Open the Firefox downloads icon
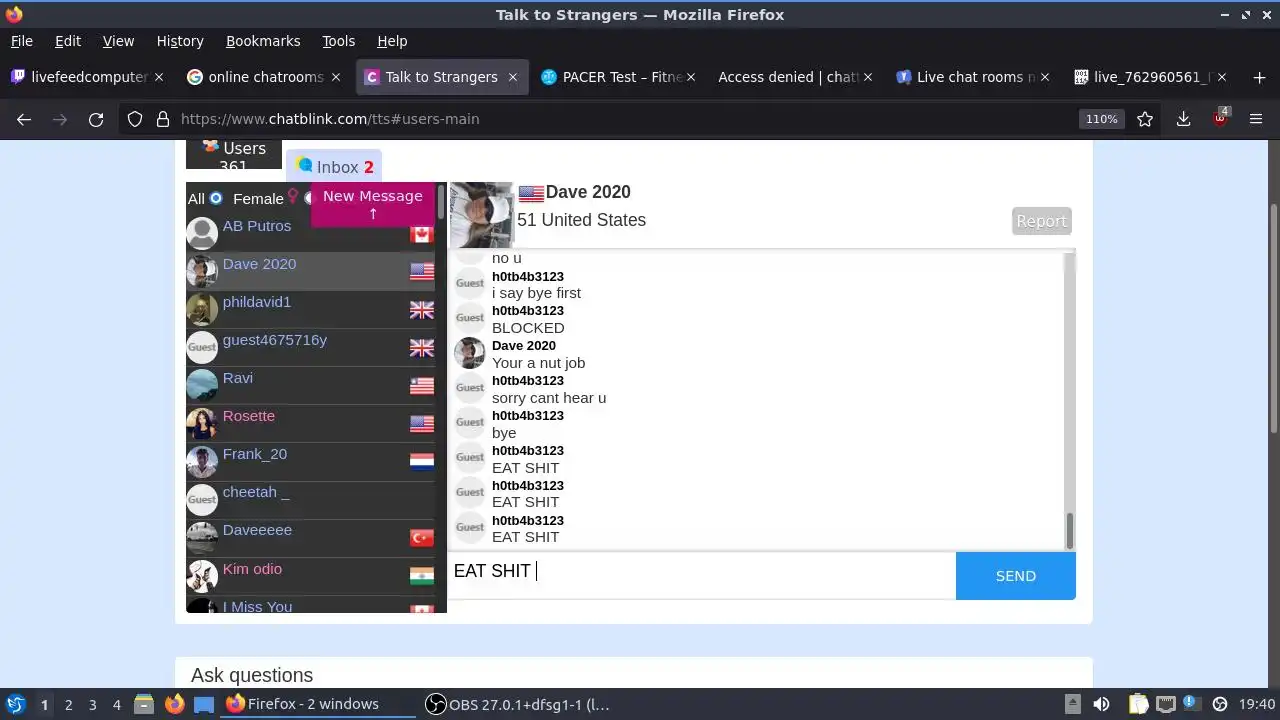Viewport: 1280px width, 720px height. (1183, 119)
